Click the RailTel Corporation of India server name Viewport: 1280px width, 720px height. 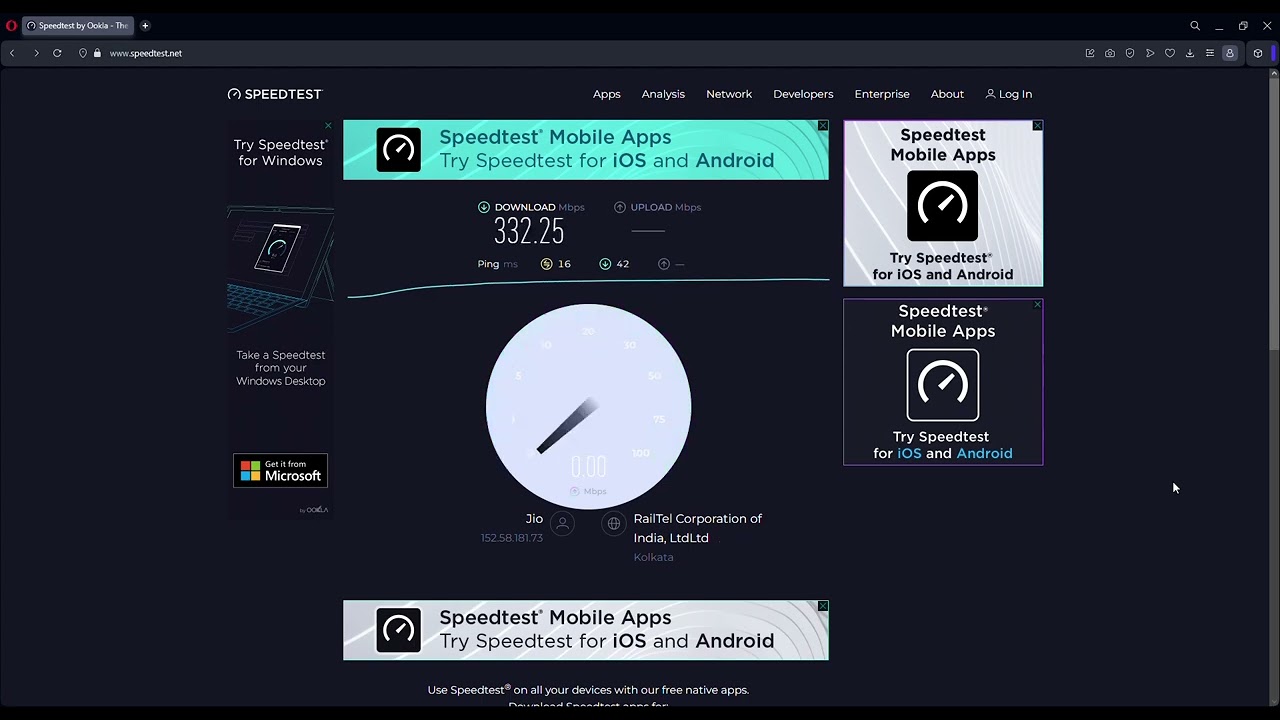tap(698, 528)
